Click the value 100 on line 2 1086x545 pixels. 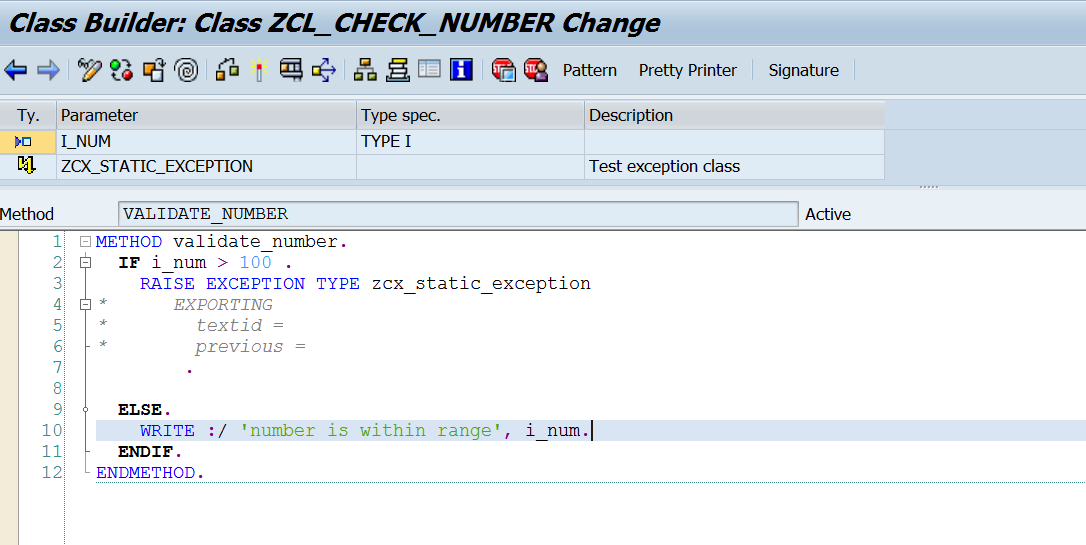(256, 262)
